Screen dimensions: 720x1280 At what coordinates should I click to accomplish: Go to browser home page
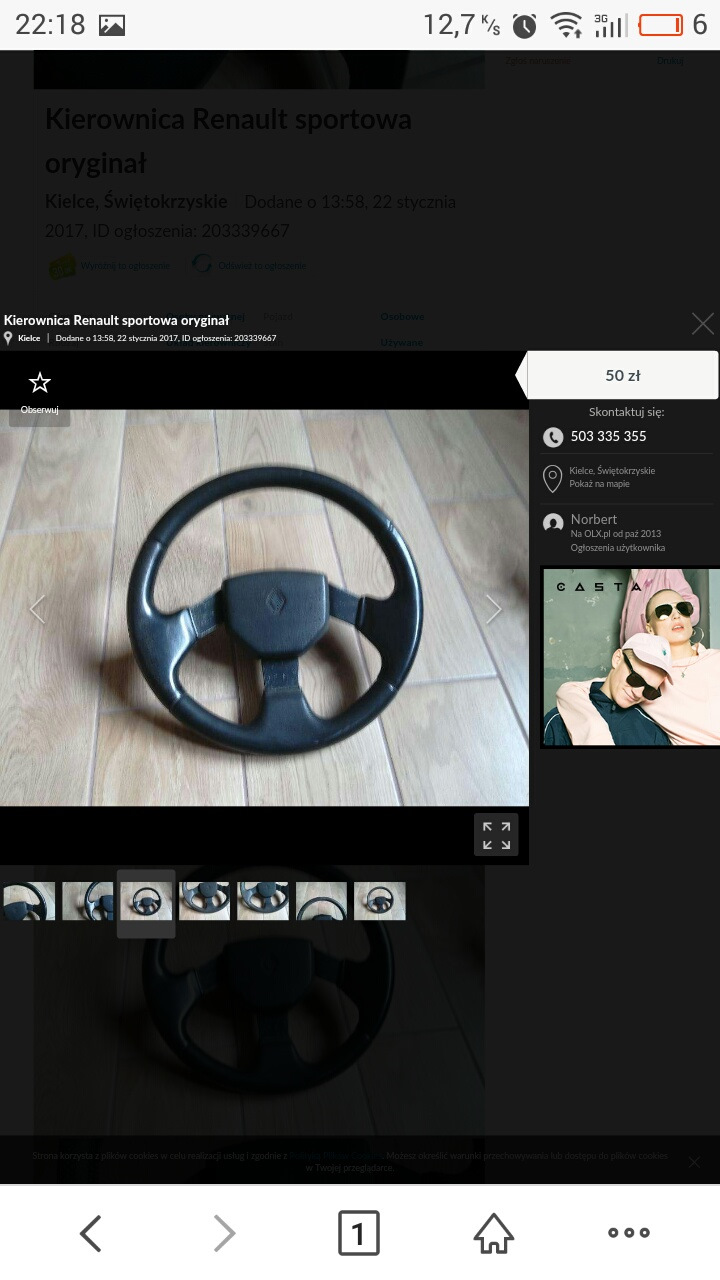(x=493, y=1233)
